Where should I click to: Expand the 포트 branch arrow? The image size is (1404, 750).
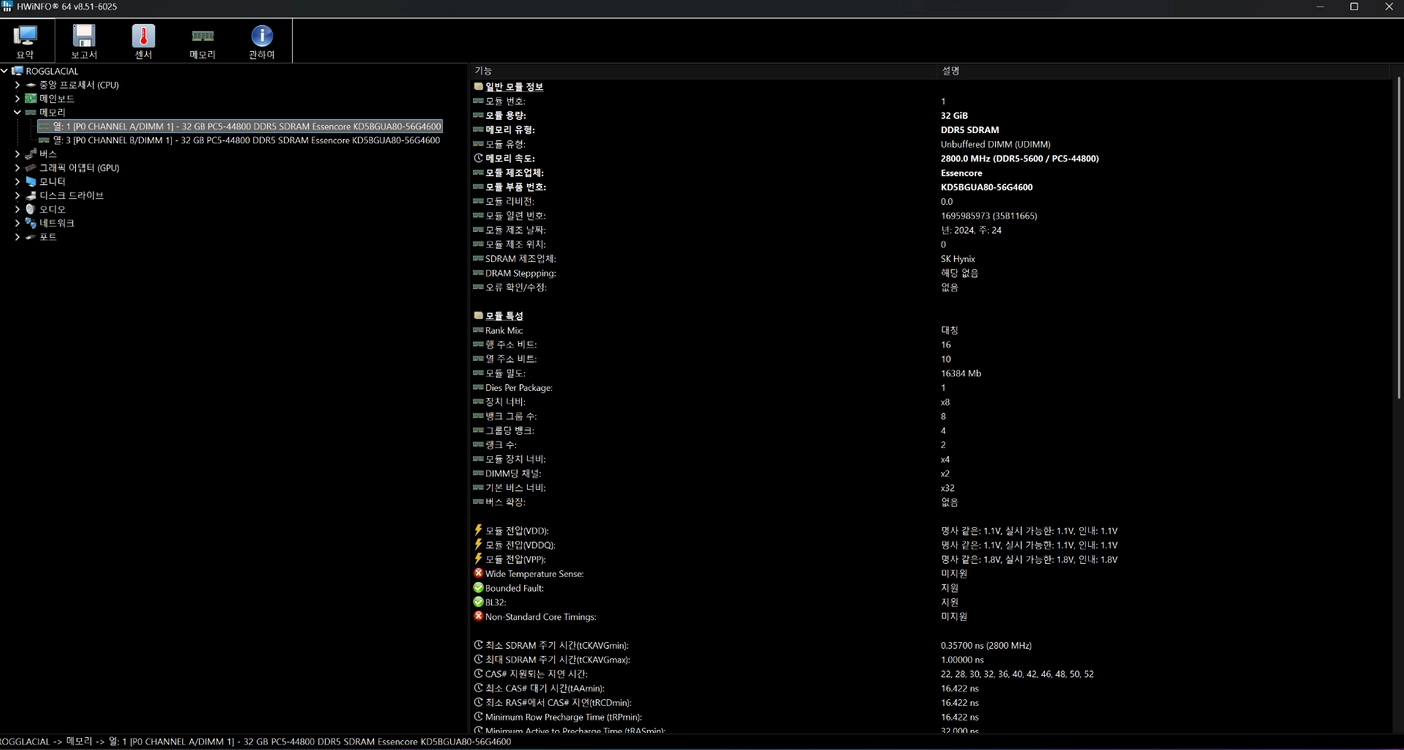[x=17, y=237]
